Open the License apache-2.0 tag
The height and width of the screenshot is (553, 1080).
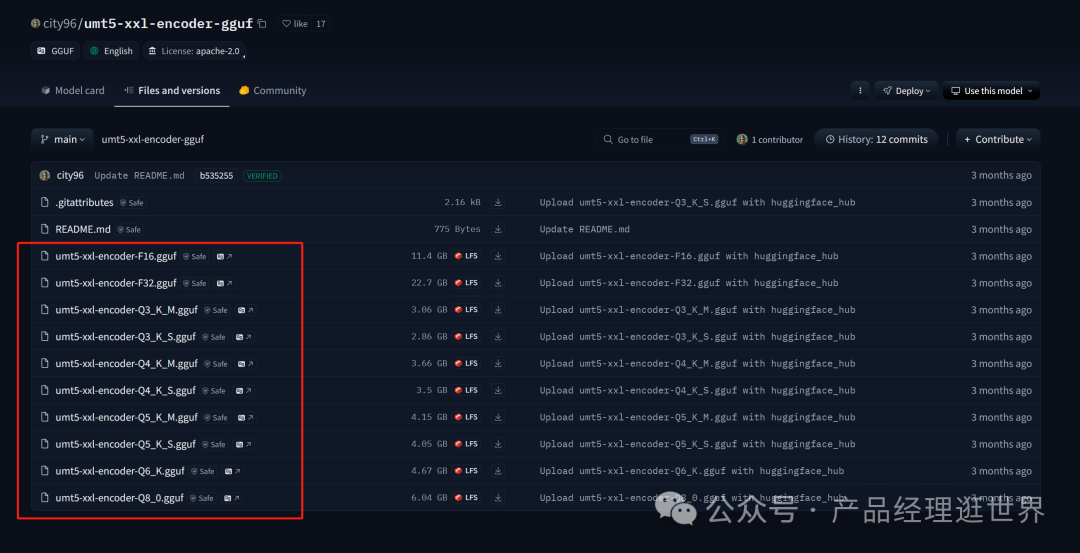point(194,51)
